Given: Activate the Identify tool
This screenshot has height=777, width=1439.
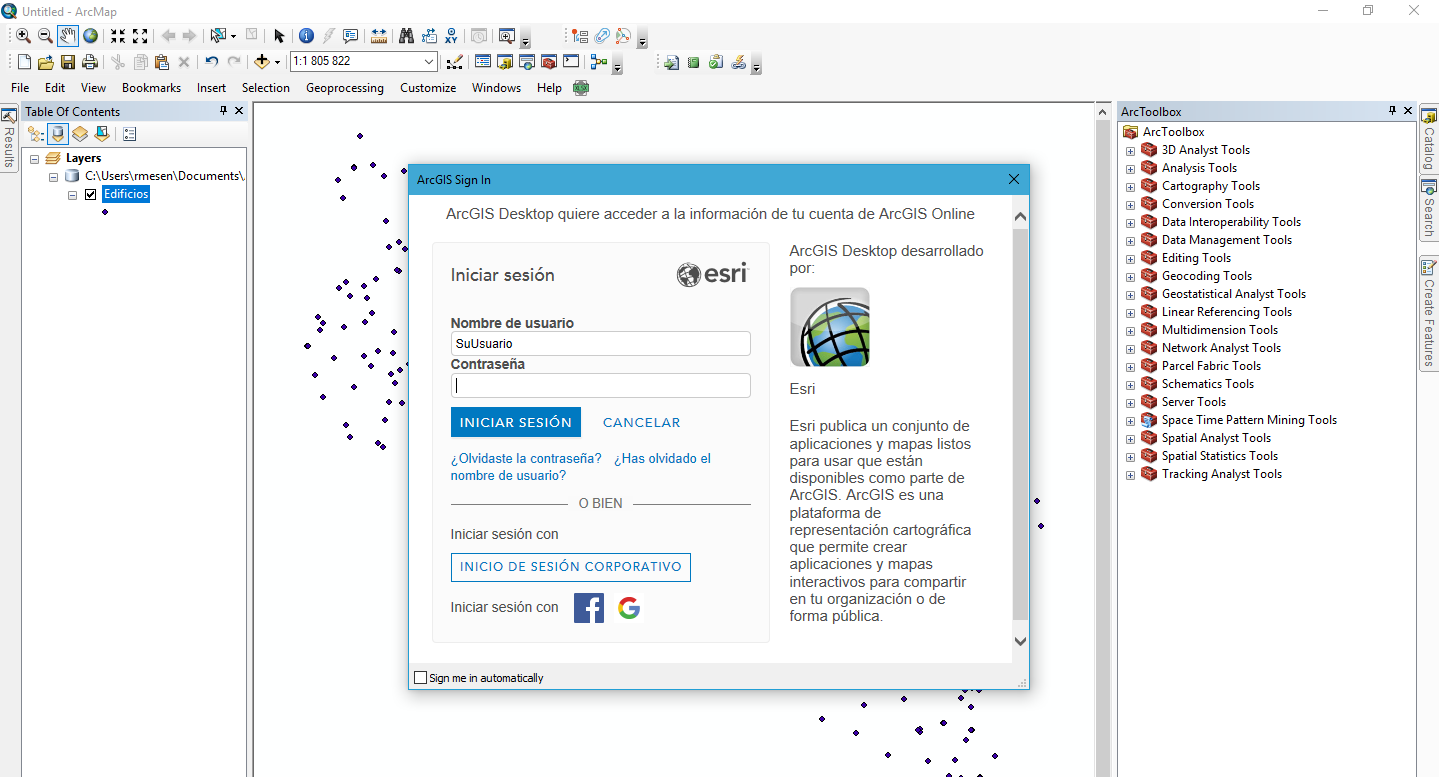Looking at the screenshot, I should [x=306, y=36].
